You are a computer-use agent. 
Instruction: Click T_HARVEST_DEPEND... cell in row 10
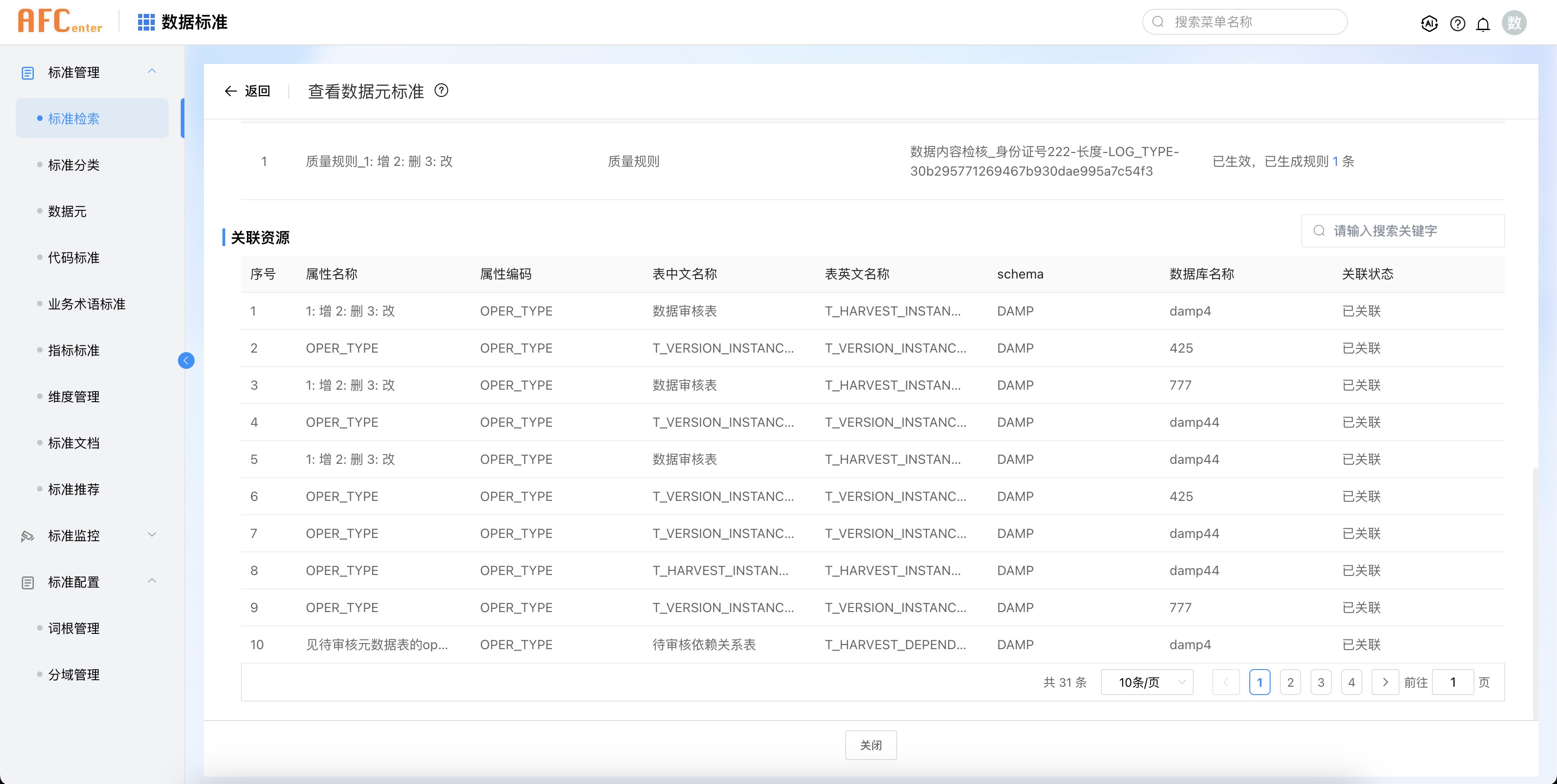pyautogui.click(x=896, y=645)
